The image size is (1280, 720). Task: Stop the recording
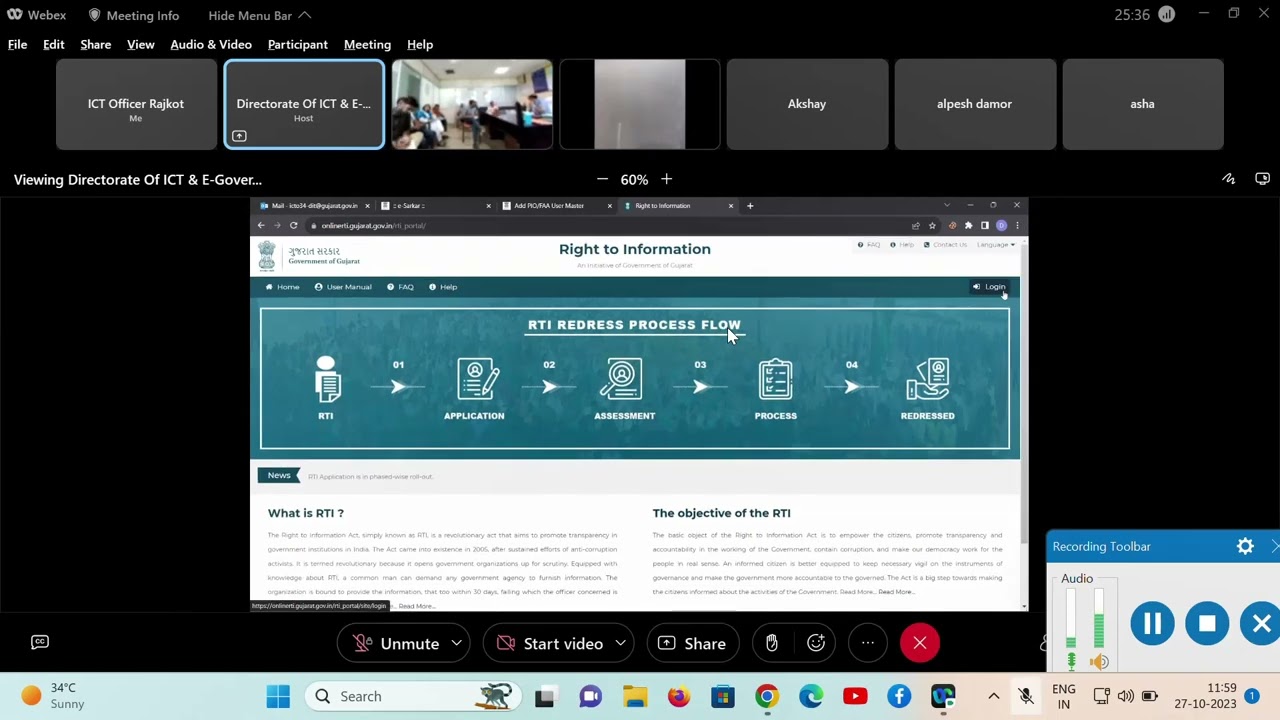pyautogui.click(x=1207, y=623)
